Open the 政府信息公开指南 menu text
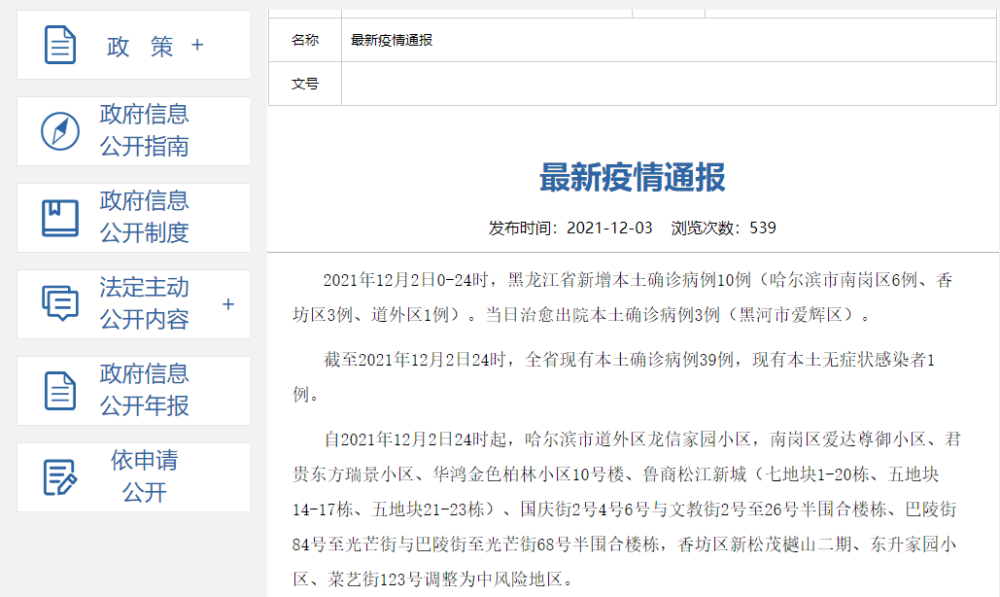The height and width of the screenshot is (597, 1000). point(144,131)
